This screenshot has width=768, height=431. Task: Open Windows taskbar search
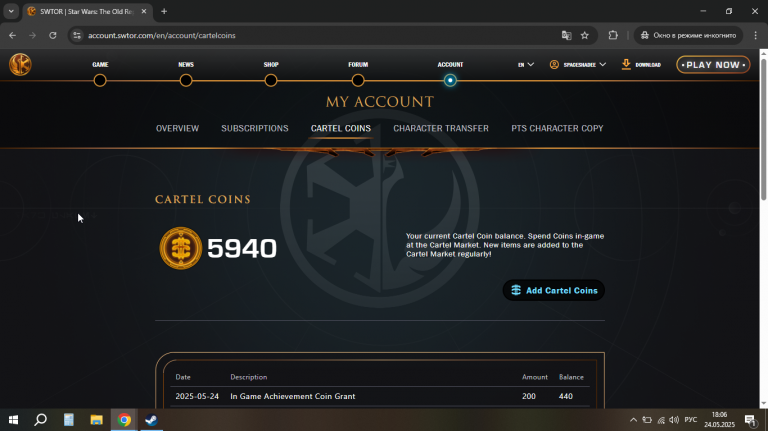click(x=41, y=420)
